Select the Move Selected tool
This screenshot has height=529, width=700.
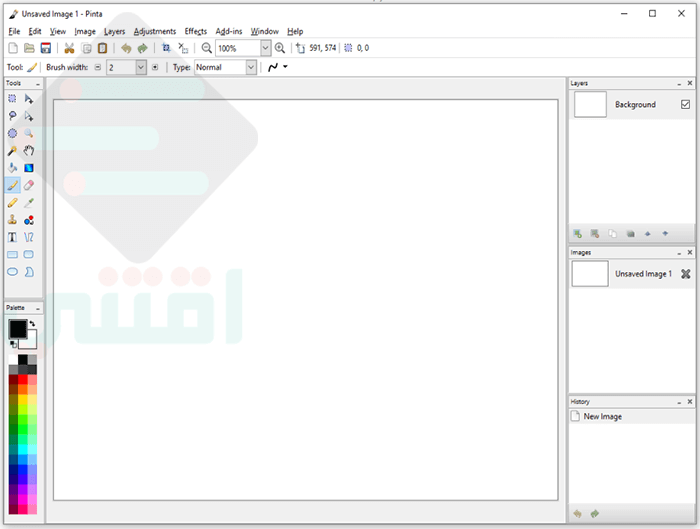29,99
